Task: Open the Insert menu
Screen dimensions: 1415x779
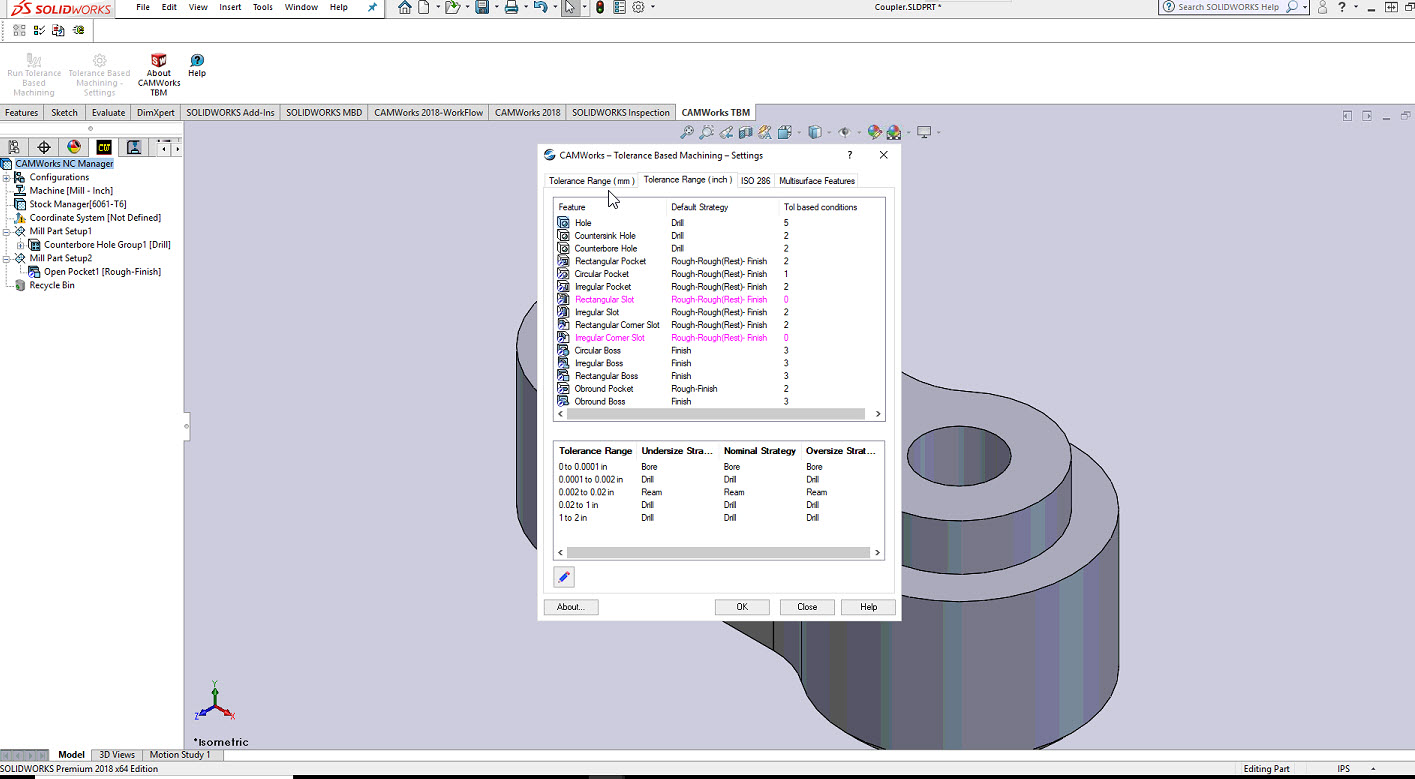Action: tap(230, 7)
